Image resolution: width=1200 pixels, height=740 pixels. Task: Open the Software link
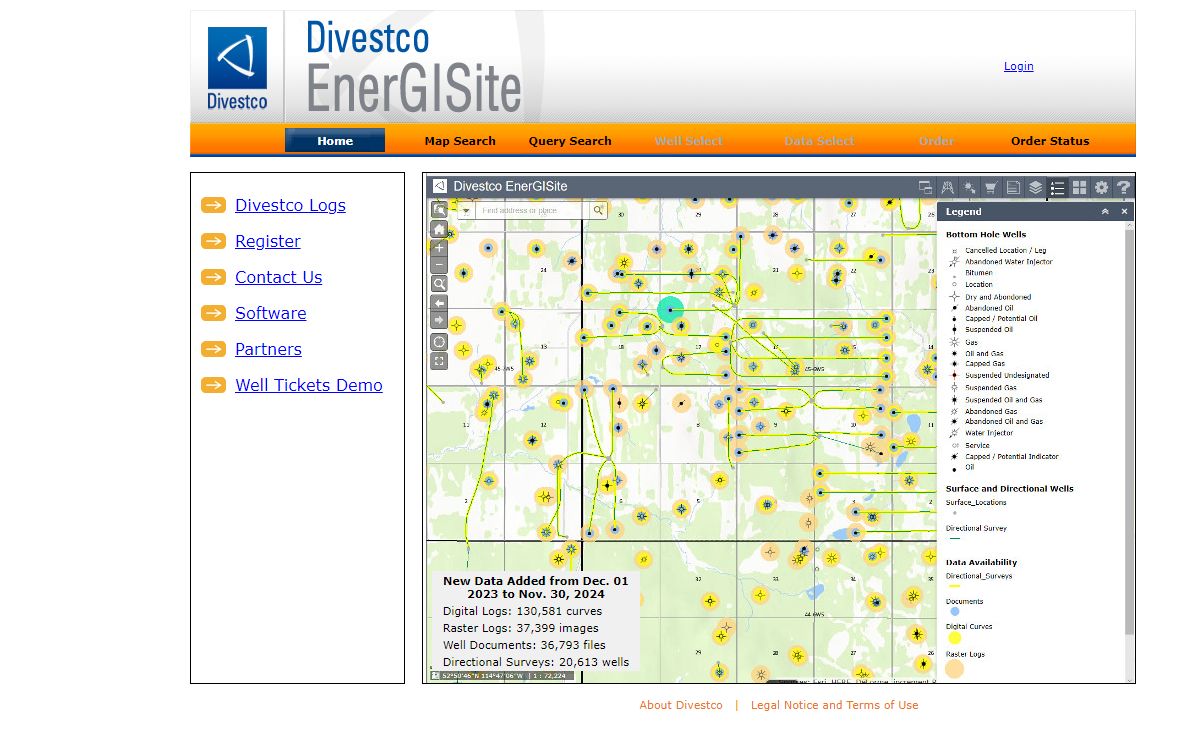[271, 313]
